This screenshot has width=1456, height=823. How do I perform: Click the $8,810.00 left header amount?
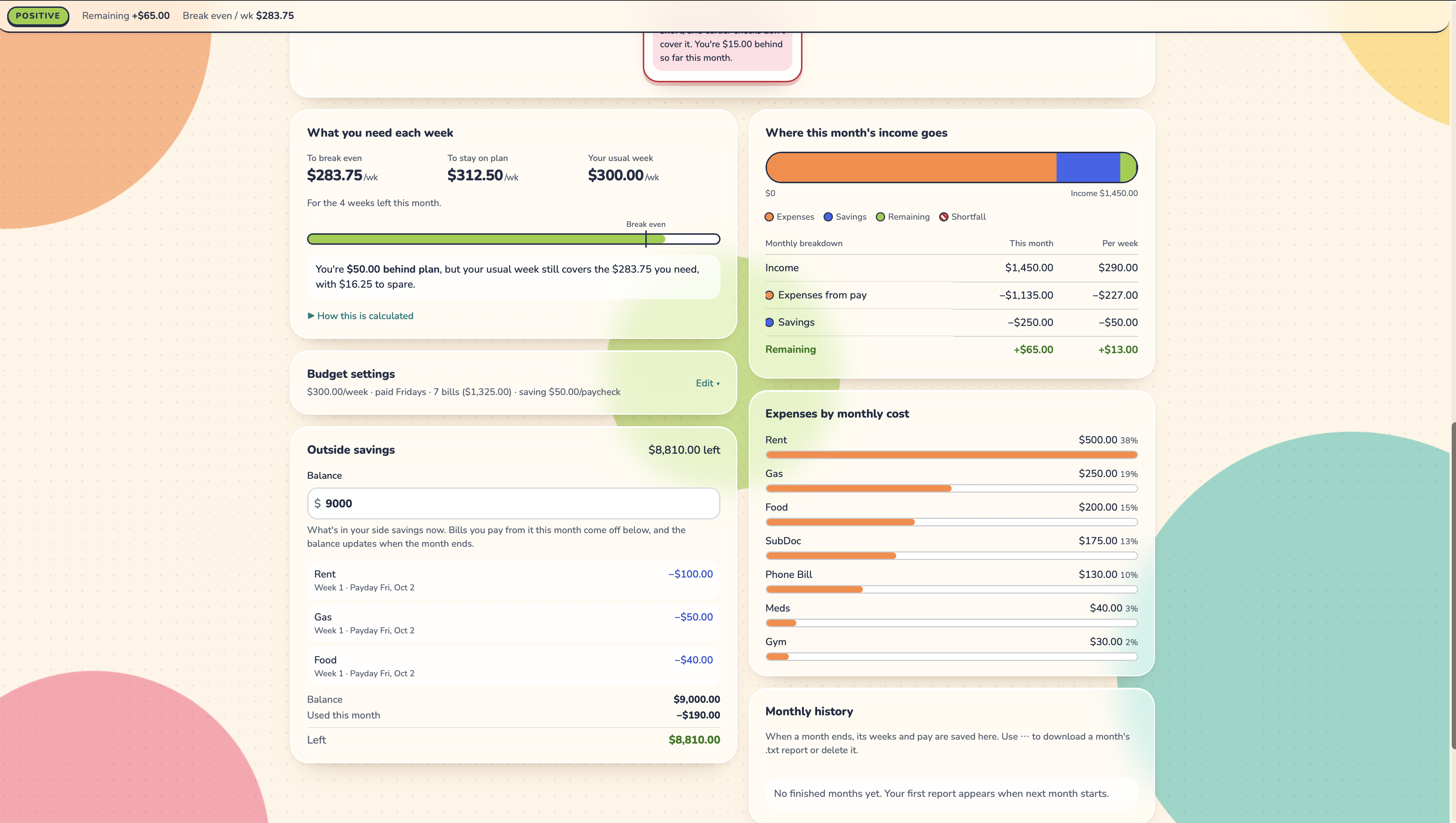pos(684,450)
